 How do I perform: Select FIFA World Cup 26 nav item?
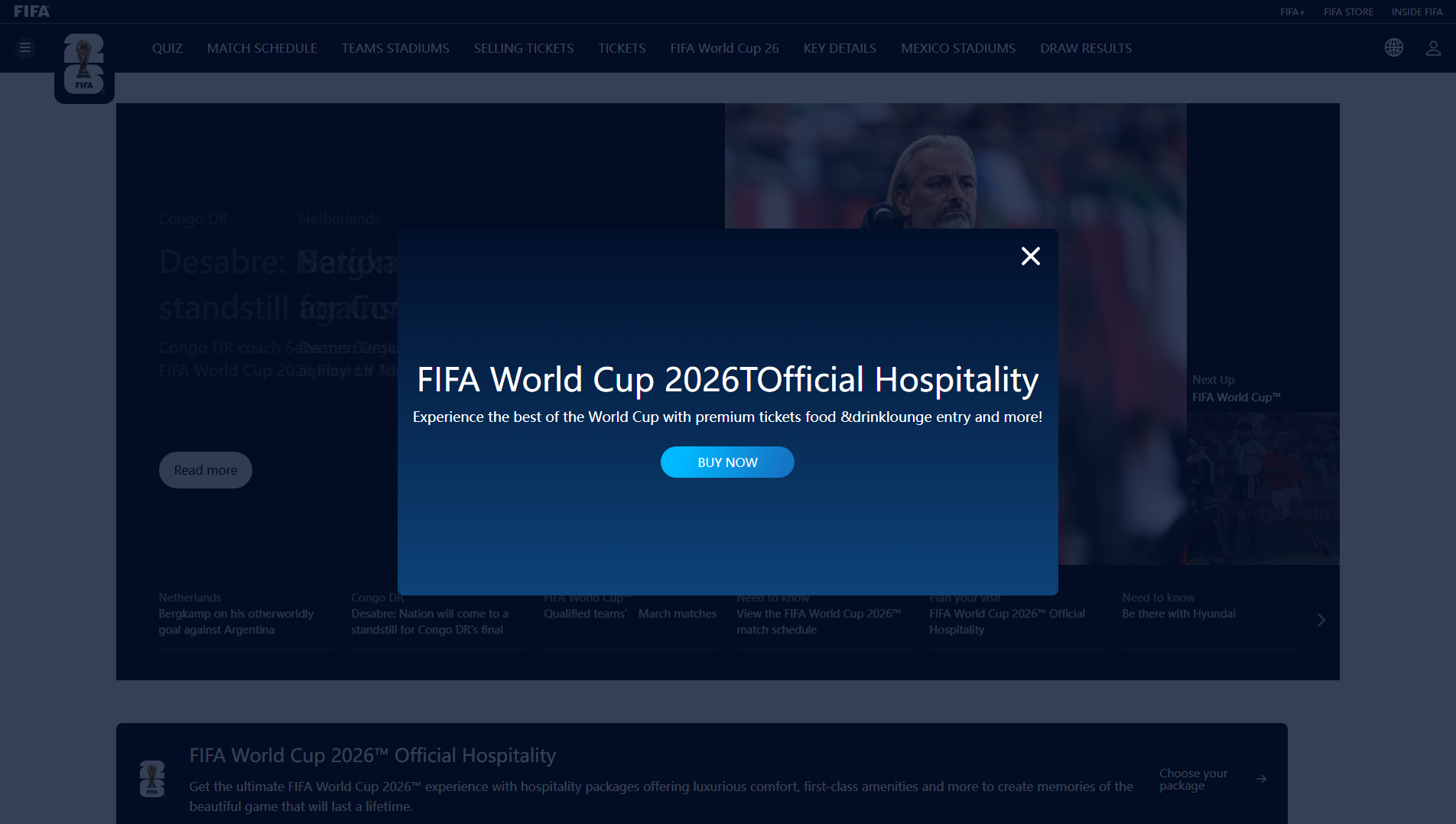coord(725,48)
